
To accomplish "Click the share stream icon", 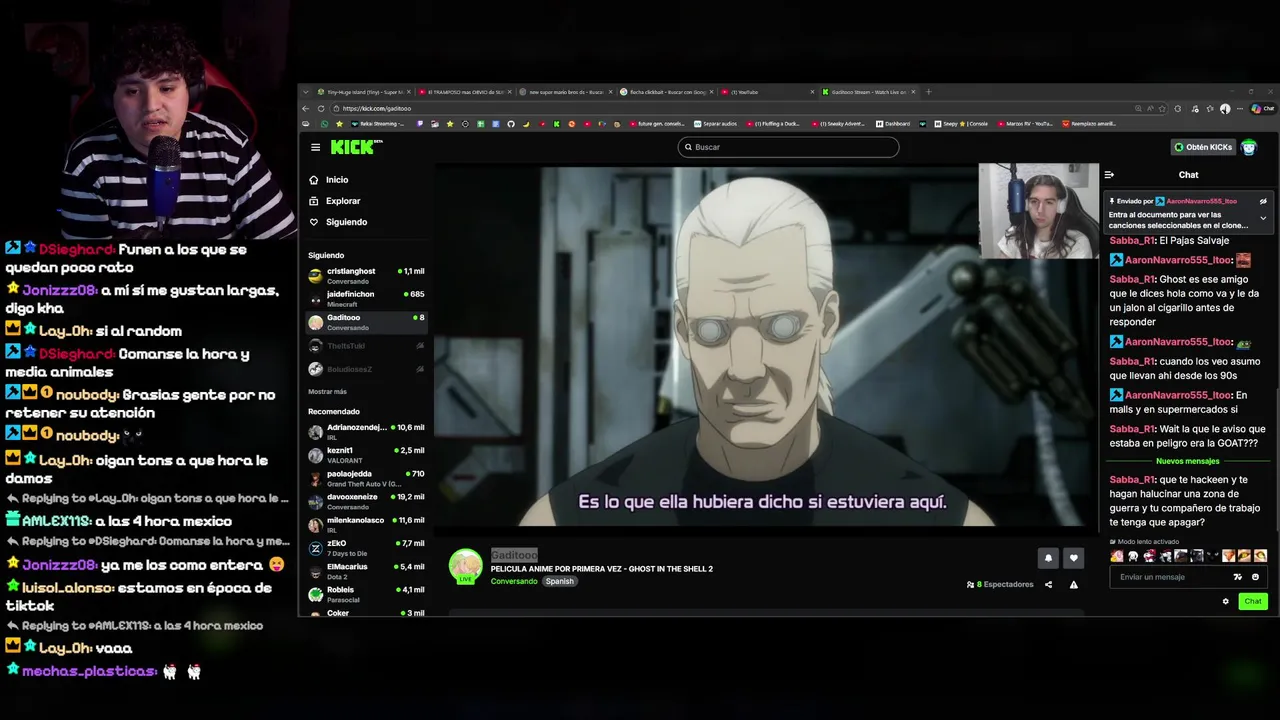I will 1048,584.
